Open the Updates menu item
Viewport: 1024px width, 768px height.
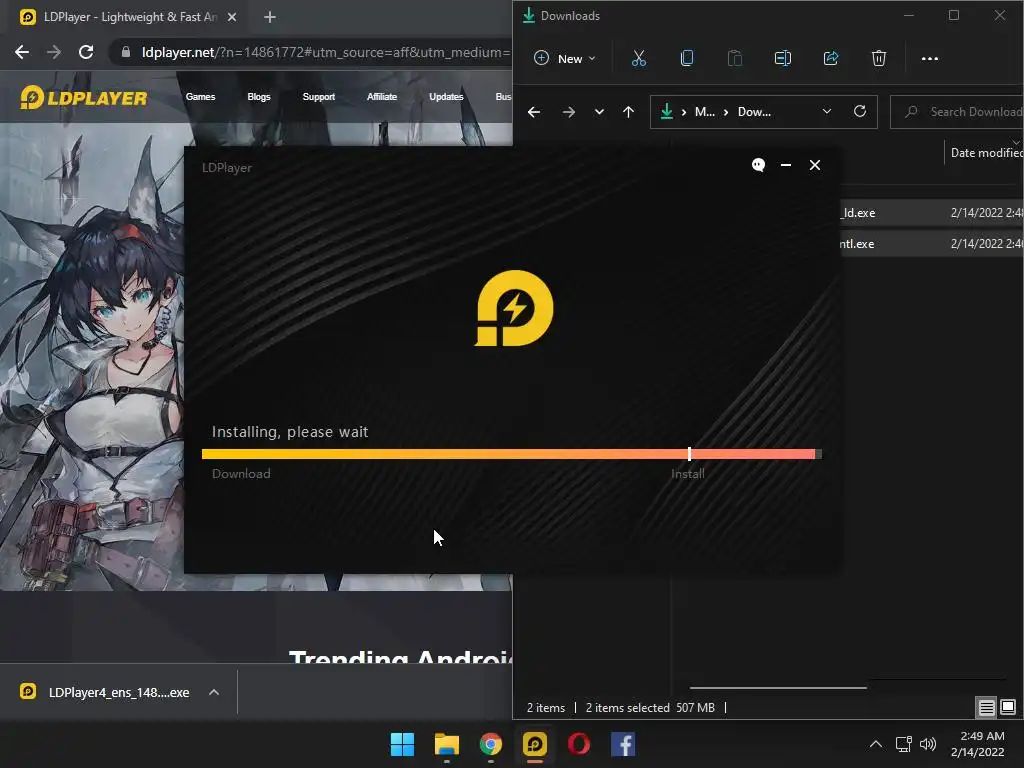click(446, 97)
